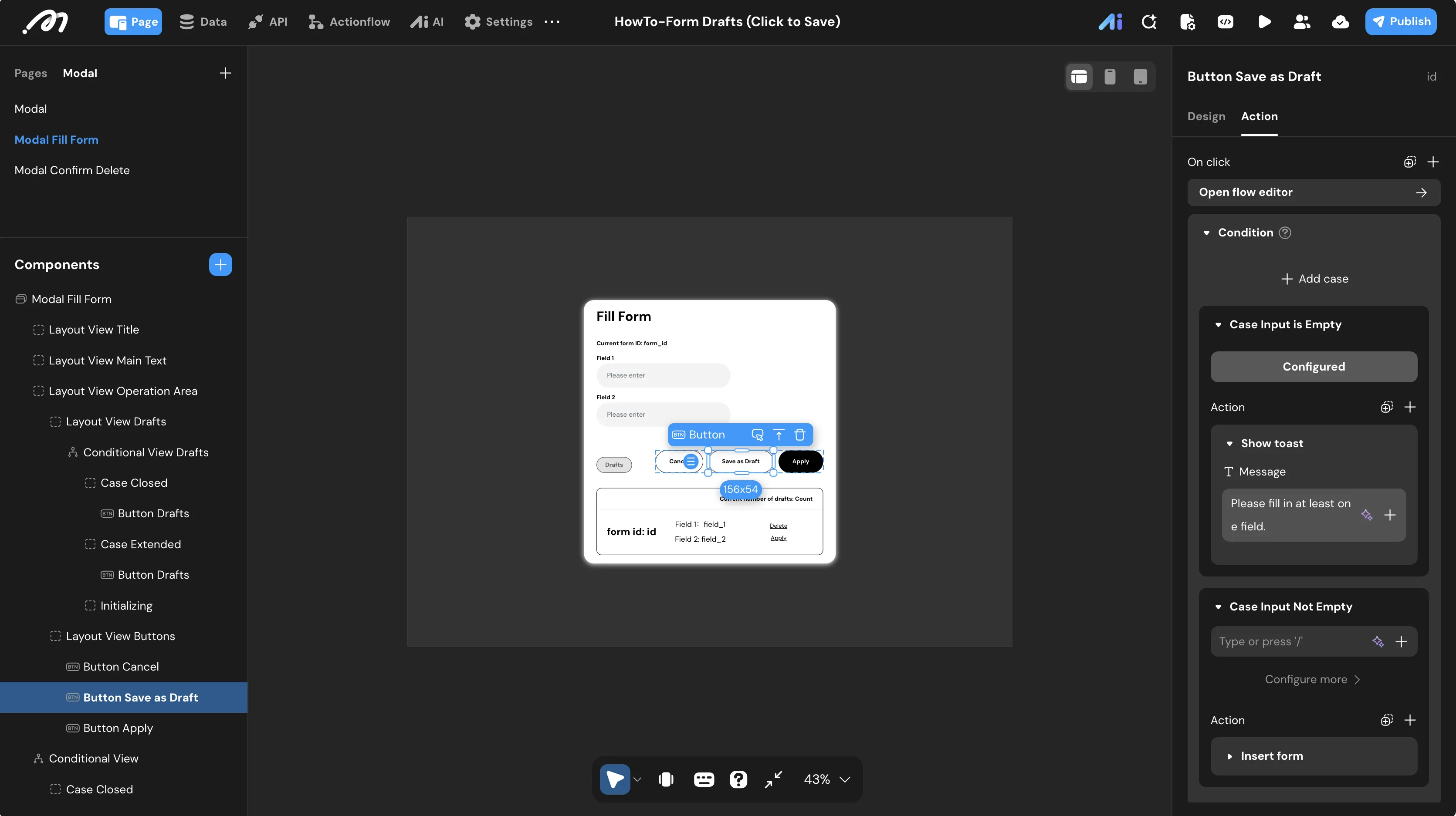Screen dimensions: 1456x816
Task: Click the Publish button
Action: coord(1401,22)
